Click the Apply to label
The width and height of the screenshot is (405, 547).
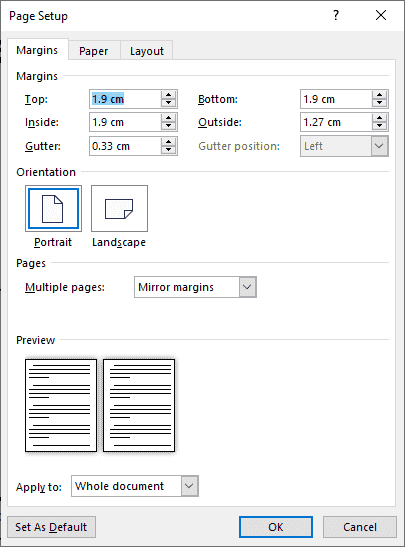point(39,487)
